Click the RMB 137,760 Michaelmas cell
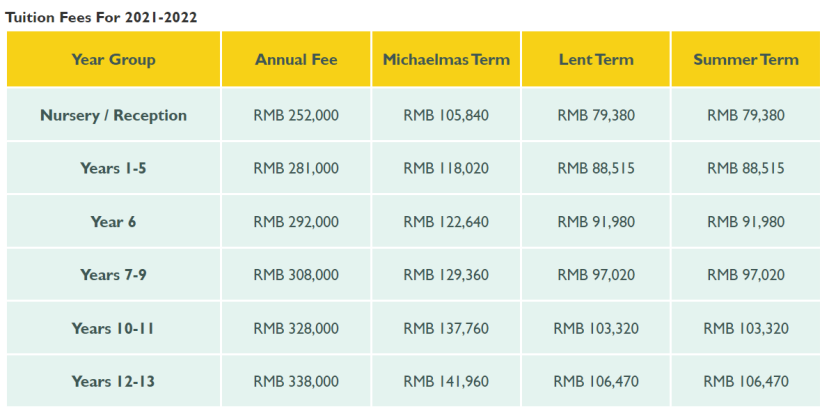829x416 pixels. 446,328
